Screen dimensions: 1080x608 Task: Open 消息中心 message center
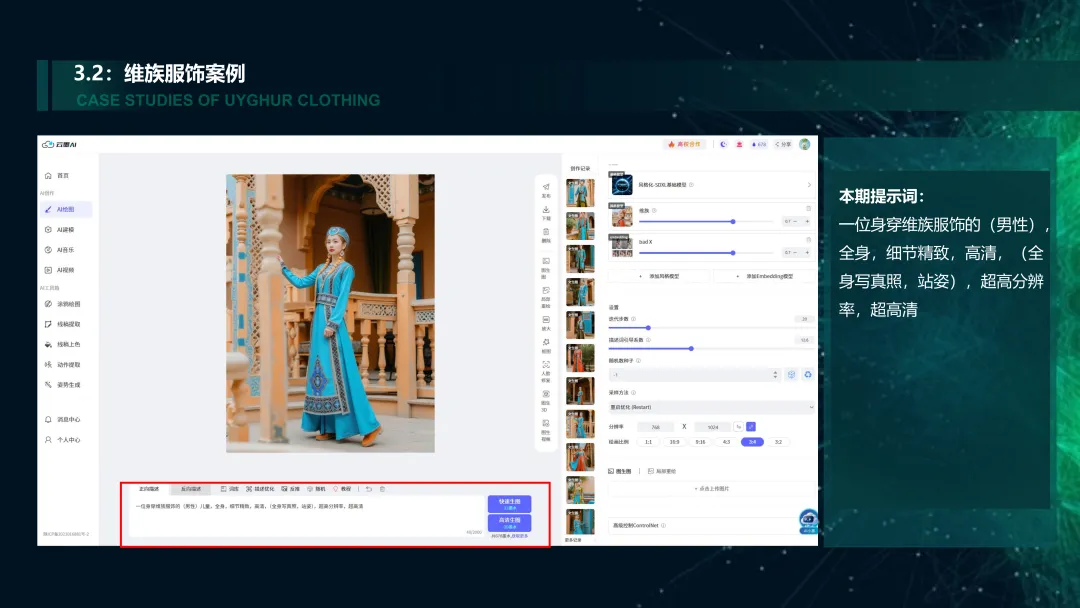tap(62, 419)
